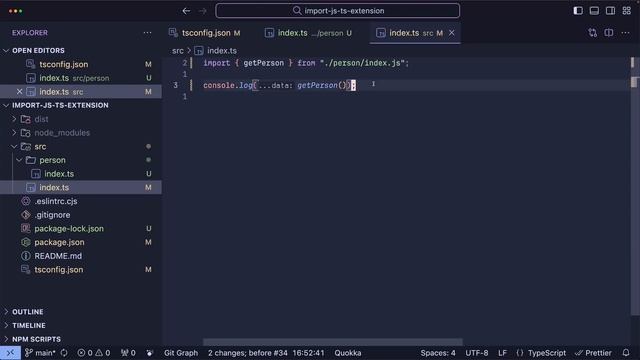Open remote window indicator in status bar

pos(10,353)
